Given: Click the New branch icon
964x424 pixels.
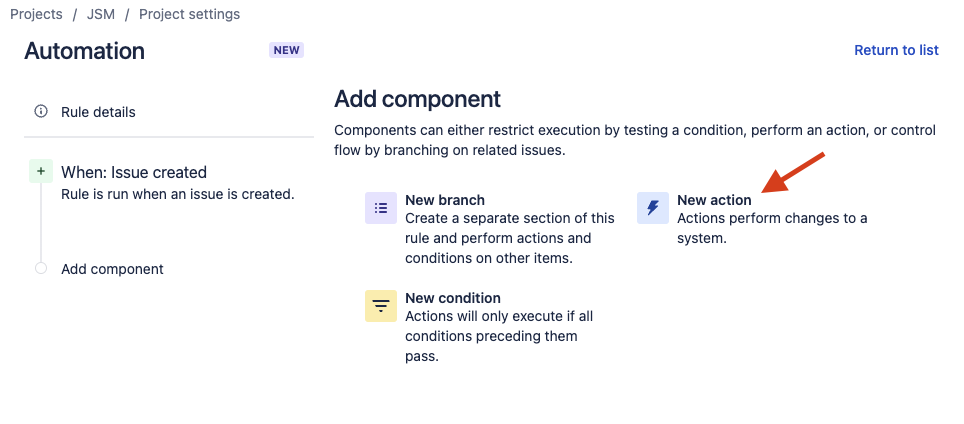Looking at the screenshot, I should [381, 208].
